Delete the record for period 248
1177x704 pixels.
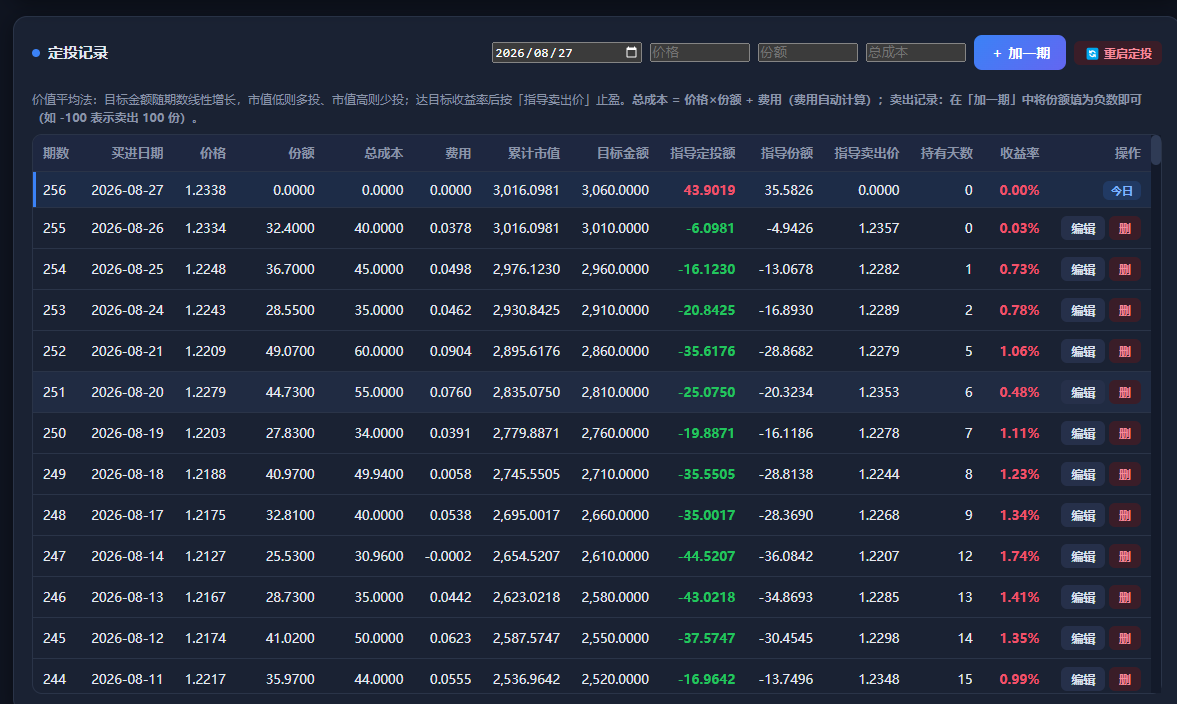coord(1124,516)
